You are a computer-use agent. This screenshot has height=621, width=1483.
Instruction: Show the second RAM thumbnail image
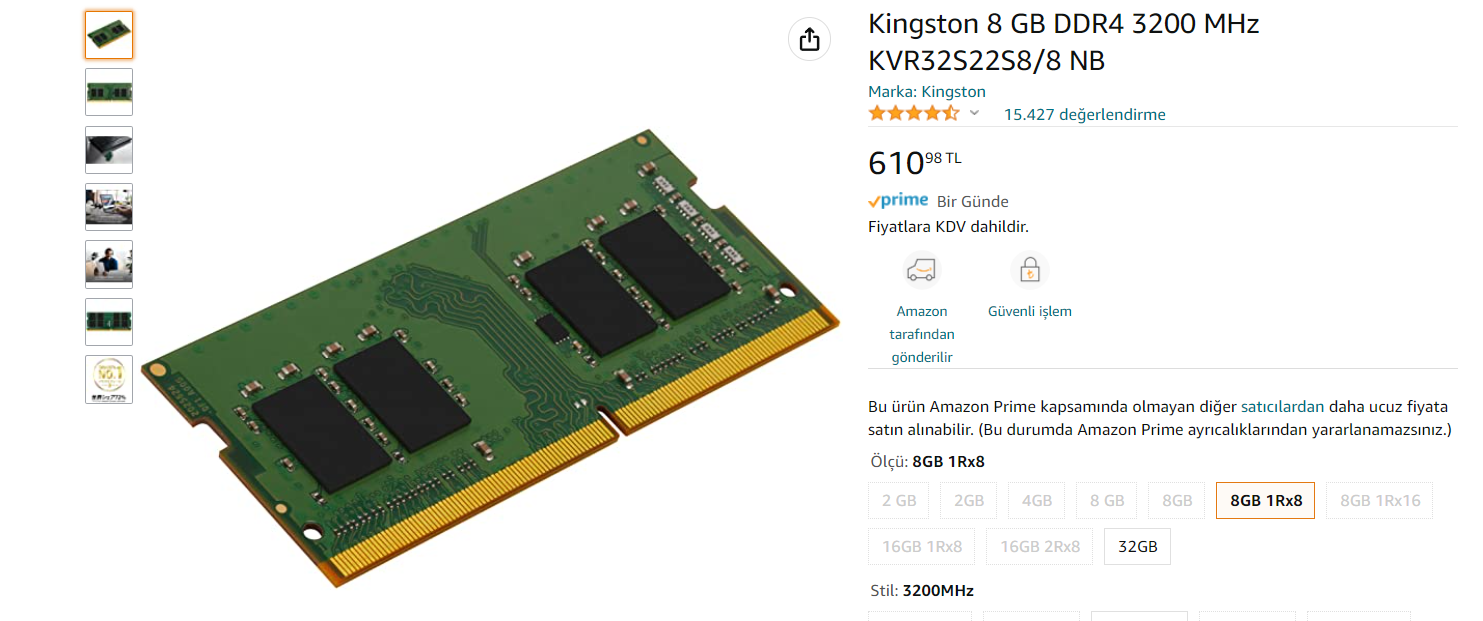pyautogui.click(x=109, y=92)
